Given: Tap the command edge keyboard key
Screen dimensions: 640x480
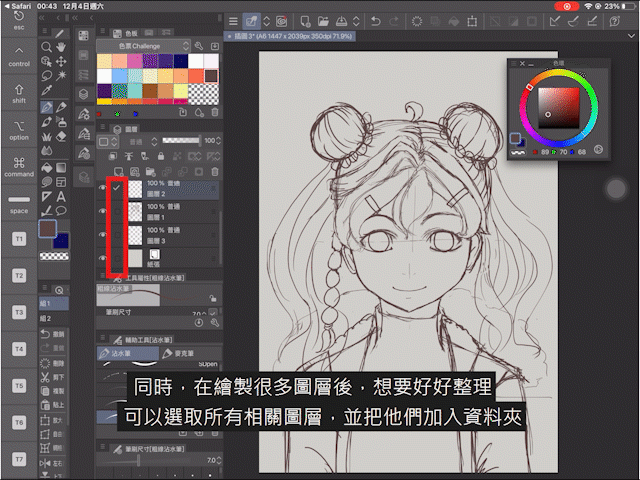Looking at the screenshot, I should click(x=19, y=167).
